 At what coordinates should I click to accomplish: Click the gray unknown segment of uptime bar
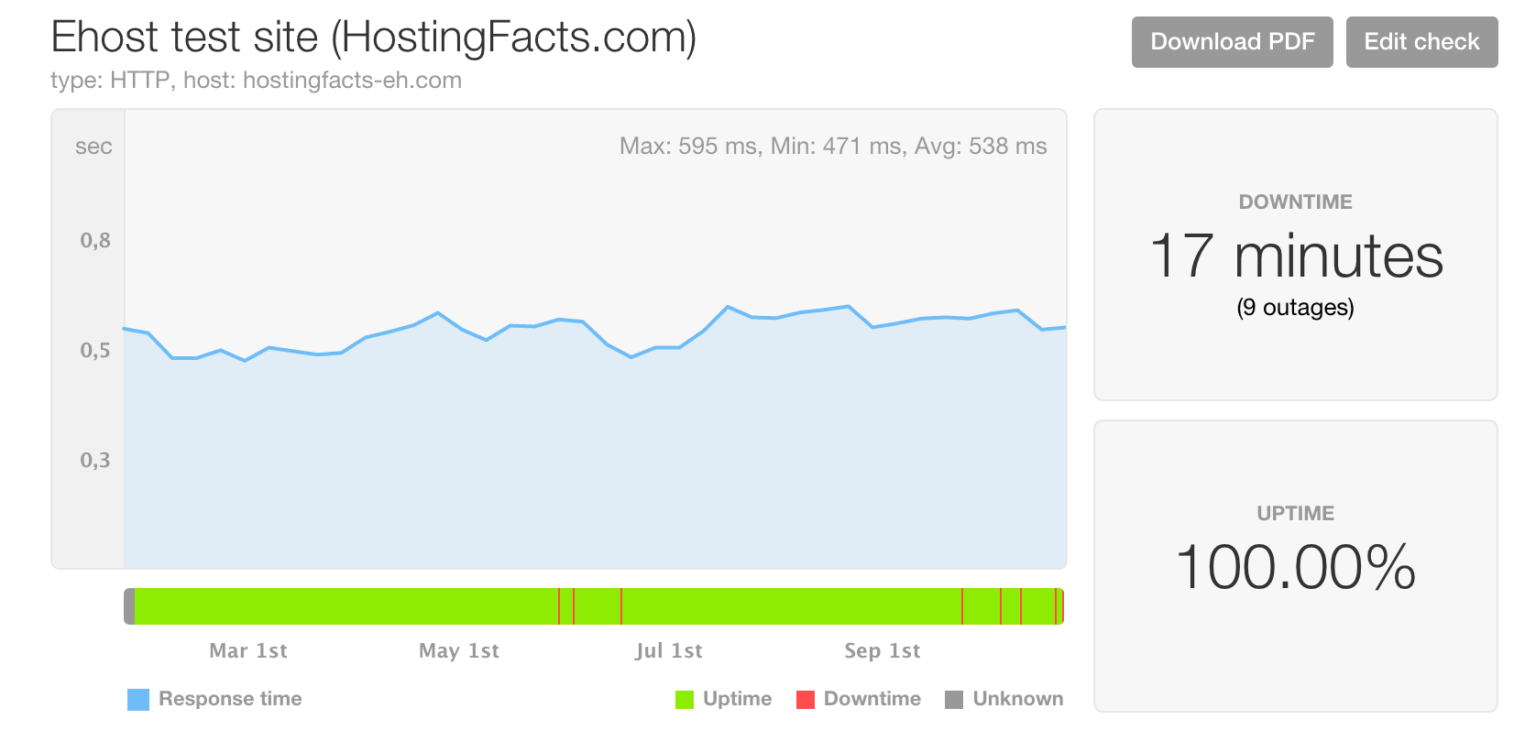pyautogui.click(x=129, y=606)
